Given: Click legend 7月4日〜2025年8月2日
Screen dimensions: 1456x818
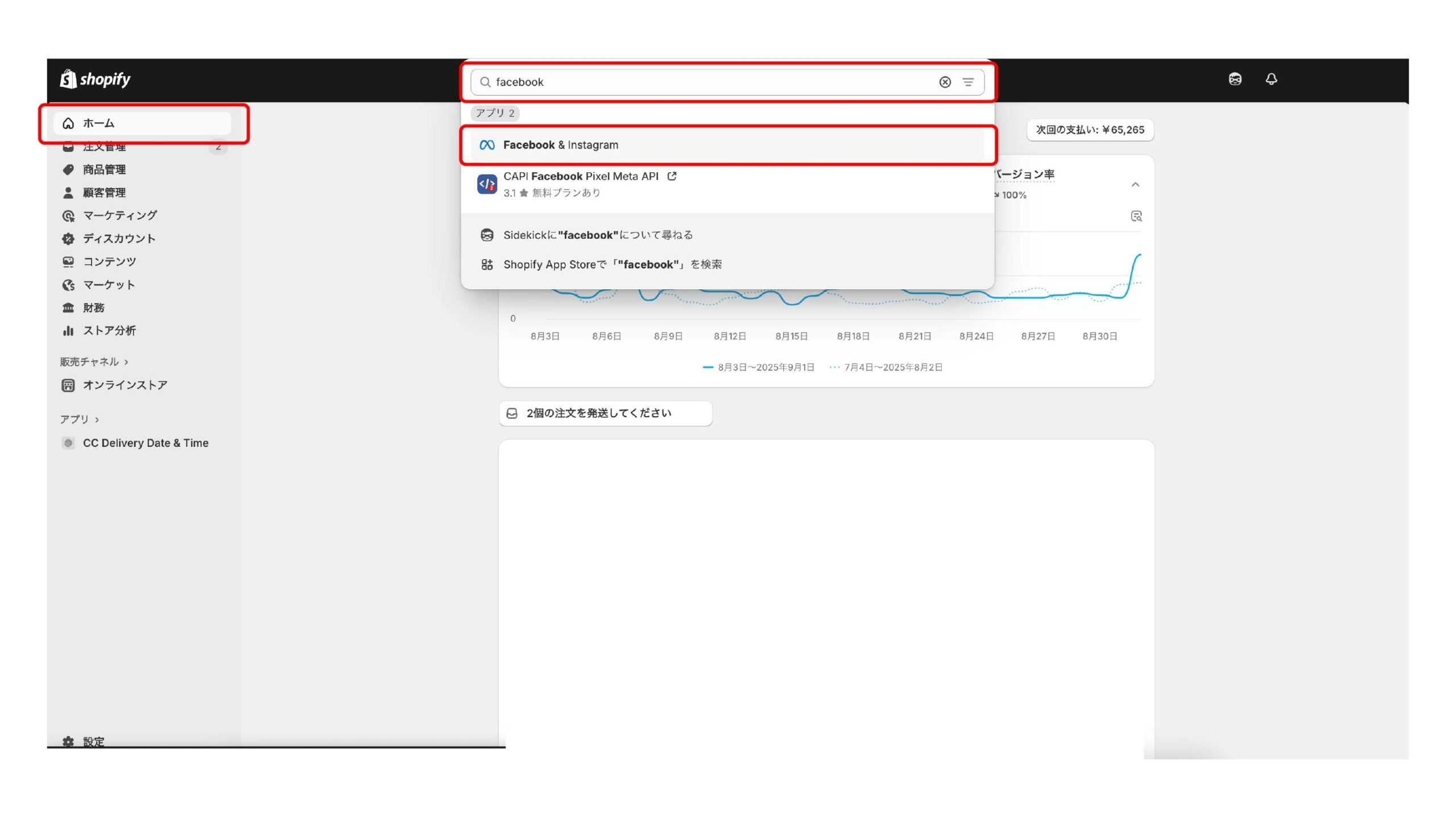Looking at the screenshot, I should [886, 367].
